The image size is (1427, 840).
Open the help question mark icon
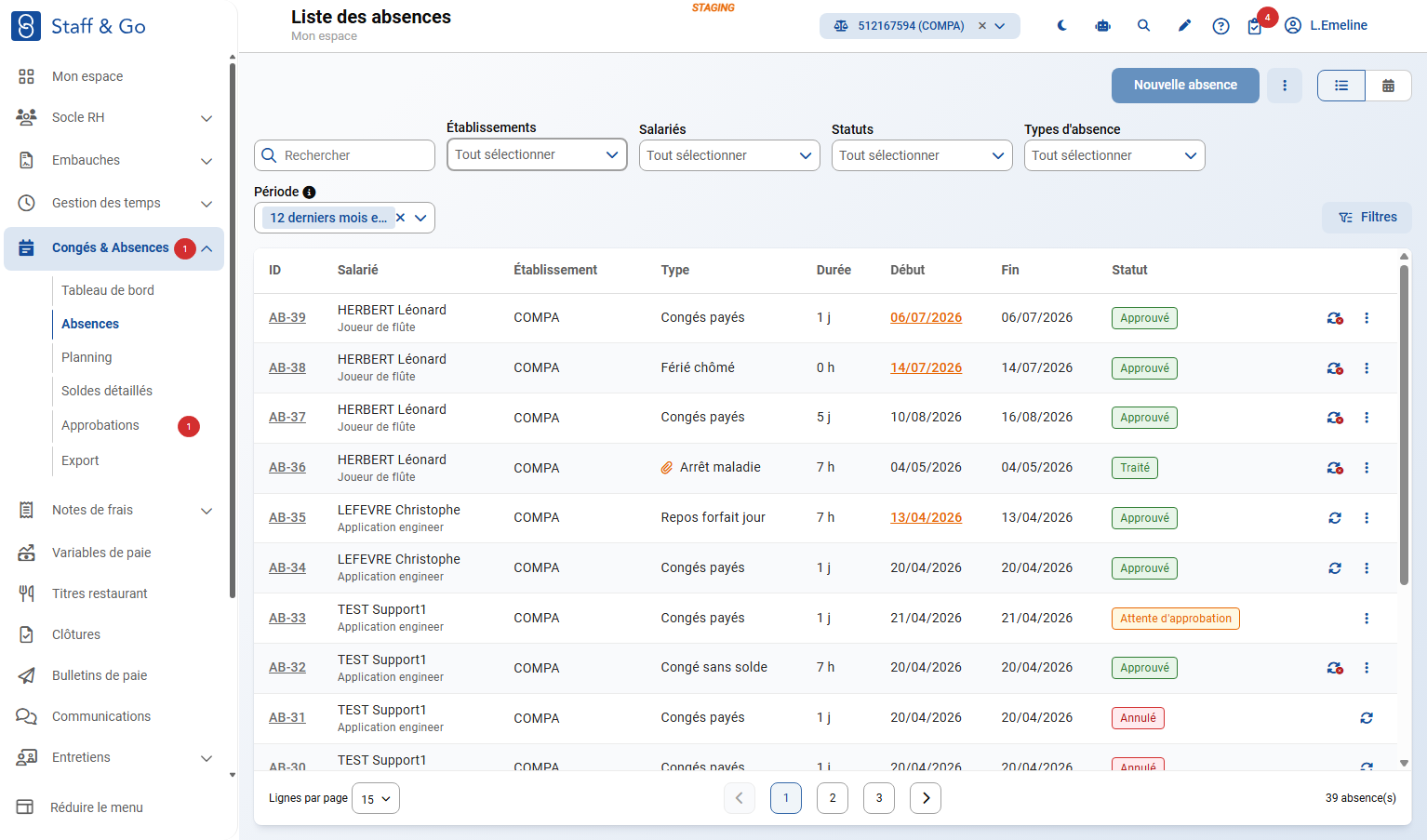click(1220, 26)
